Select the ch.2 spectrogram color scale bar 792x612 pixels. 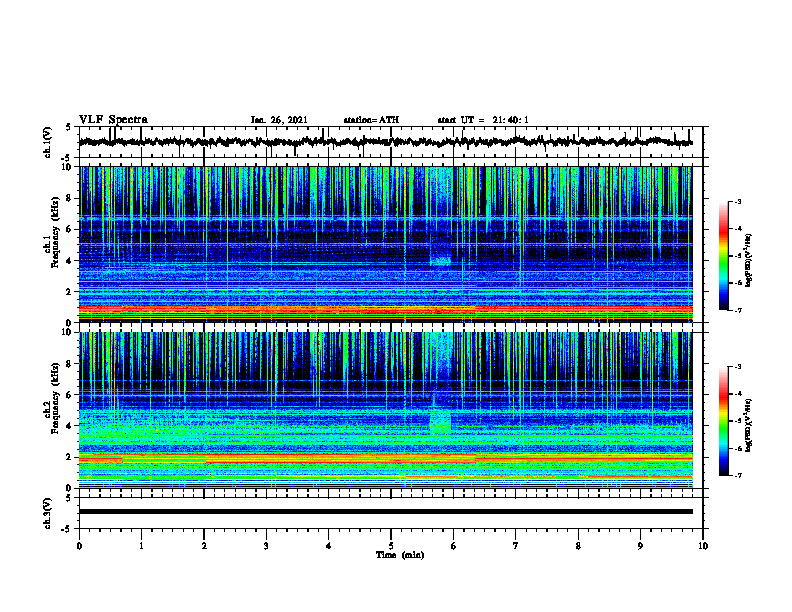pos(723,421)
